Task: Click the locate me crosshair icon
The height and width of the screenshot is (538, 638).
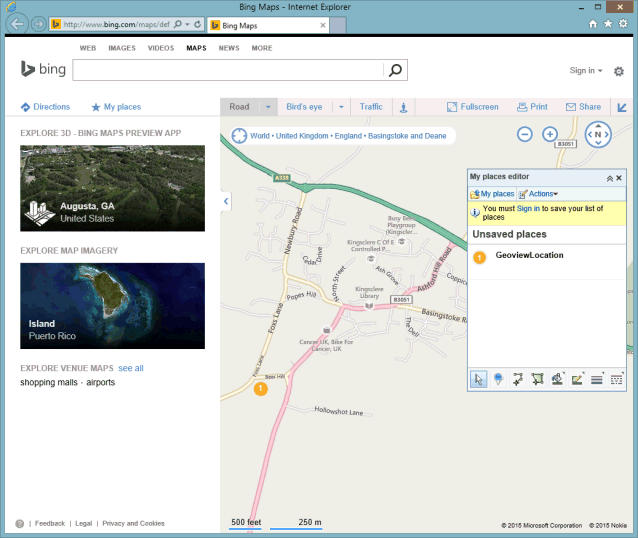Action: pyautogui.click(x=239, y=136)
